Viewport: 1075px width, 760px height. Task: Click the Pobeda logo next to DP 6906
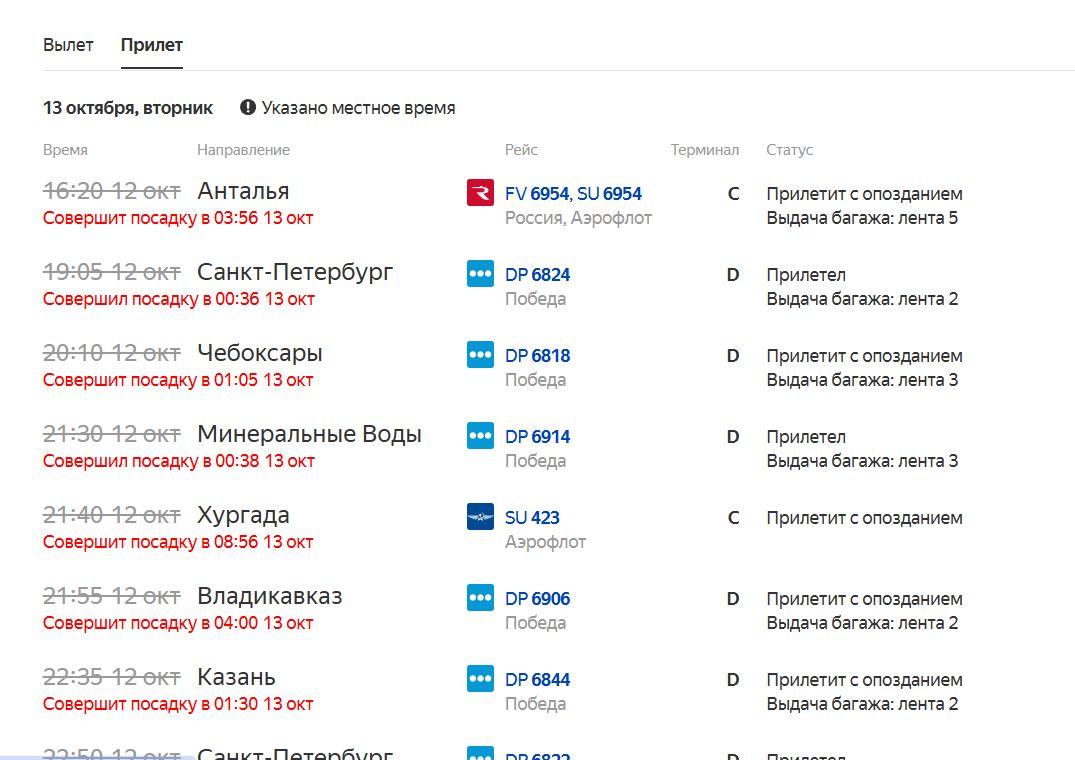click(x=480, y=598)
